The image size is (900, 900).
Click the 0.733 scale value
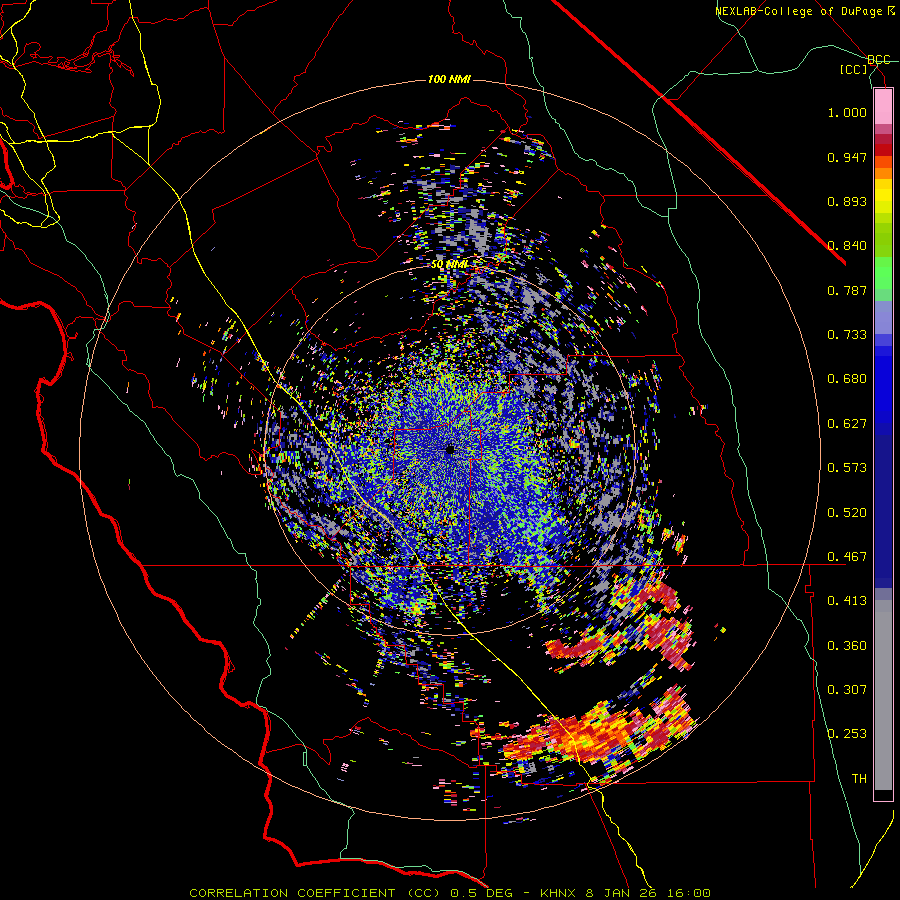847,335
